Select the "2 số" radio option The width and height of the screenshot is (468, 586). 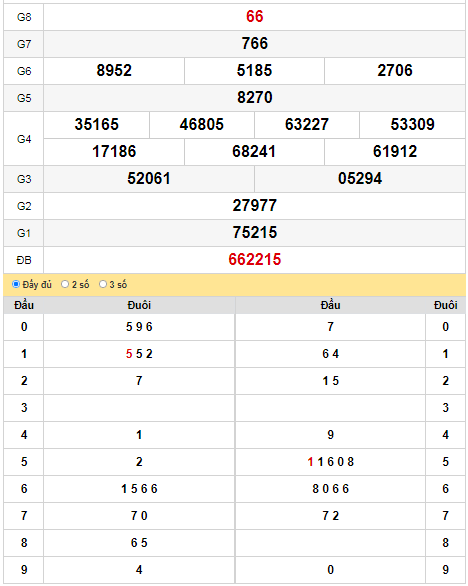65,284
